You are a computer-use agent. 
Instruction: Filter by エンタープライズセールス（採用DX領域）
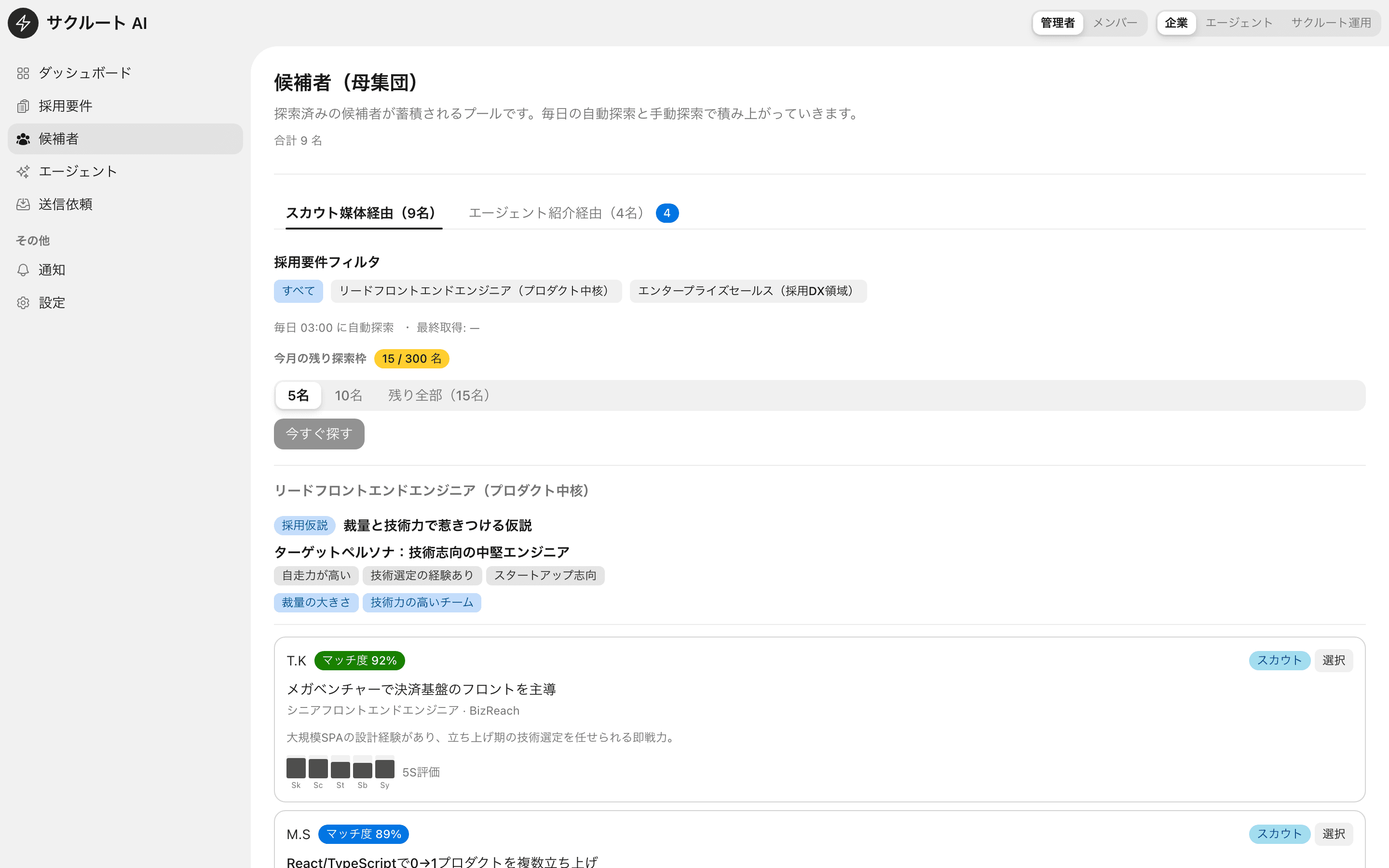tap(749, 291)
